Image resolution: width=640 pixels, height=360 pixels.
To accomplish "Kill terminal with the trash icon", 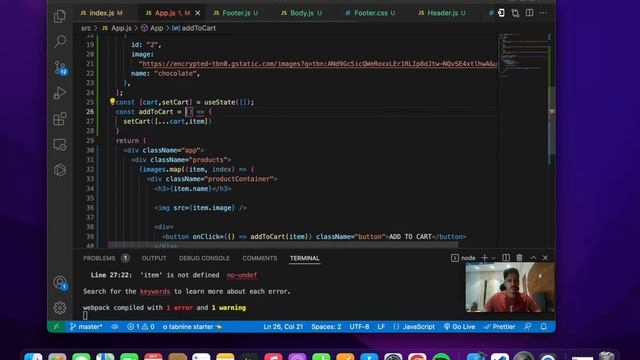I will (x=519, y=258).
